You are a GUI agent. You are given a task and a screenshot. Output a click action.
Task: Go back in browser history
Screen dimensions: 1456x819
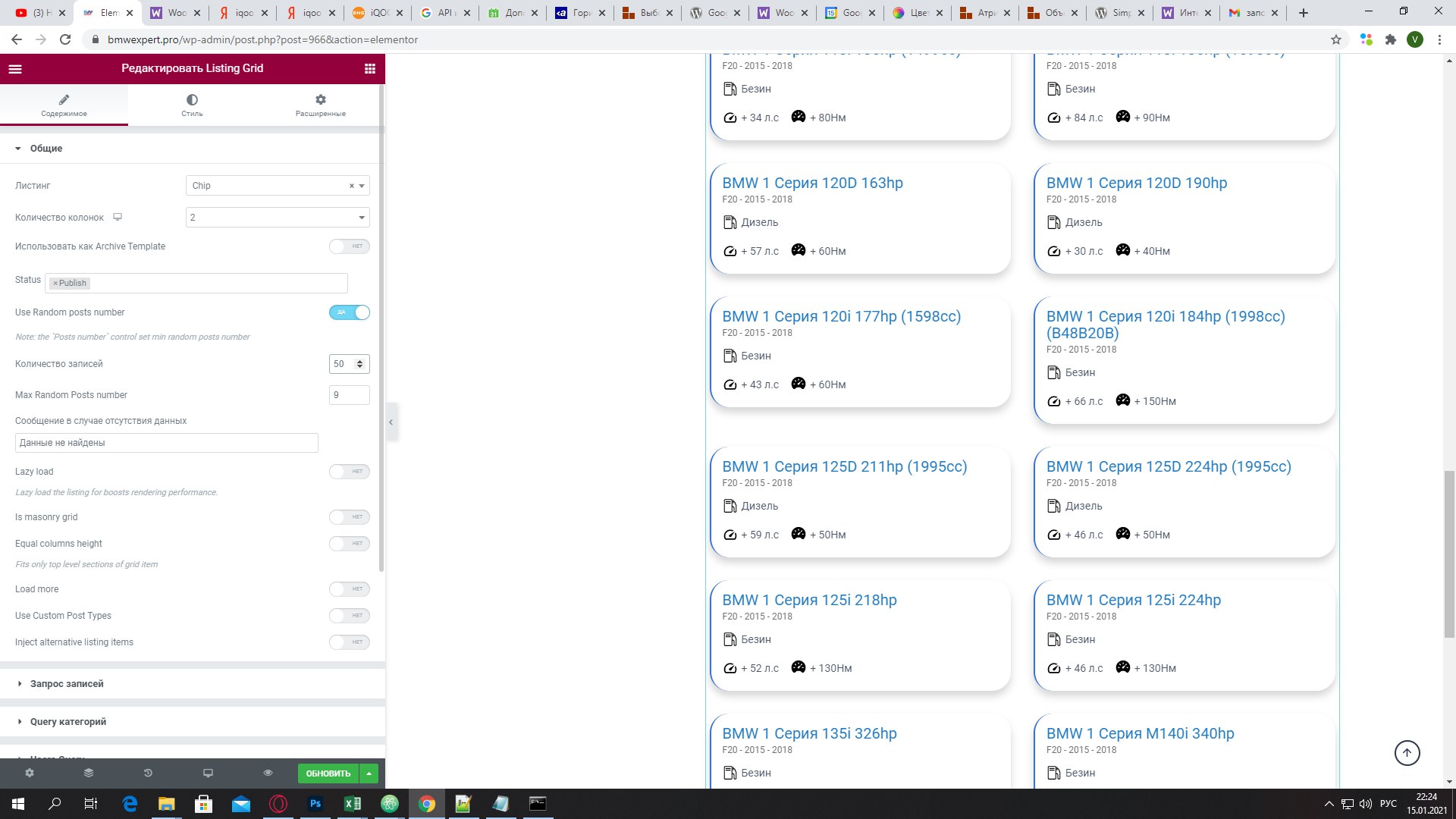[x=17, y=39]
